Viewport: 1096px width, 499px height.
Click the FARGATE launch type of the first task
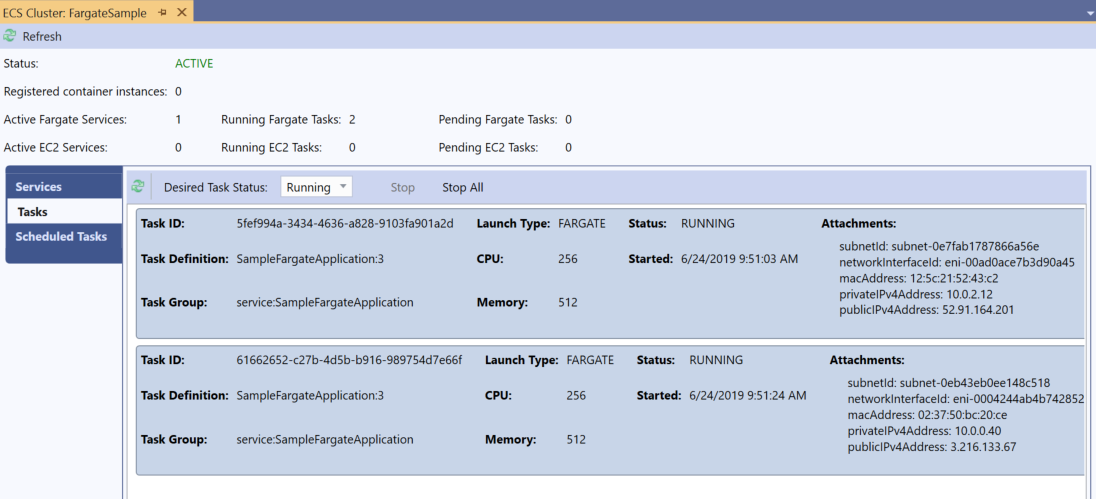(582, 224)
